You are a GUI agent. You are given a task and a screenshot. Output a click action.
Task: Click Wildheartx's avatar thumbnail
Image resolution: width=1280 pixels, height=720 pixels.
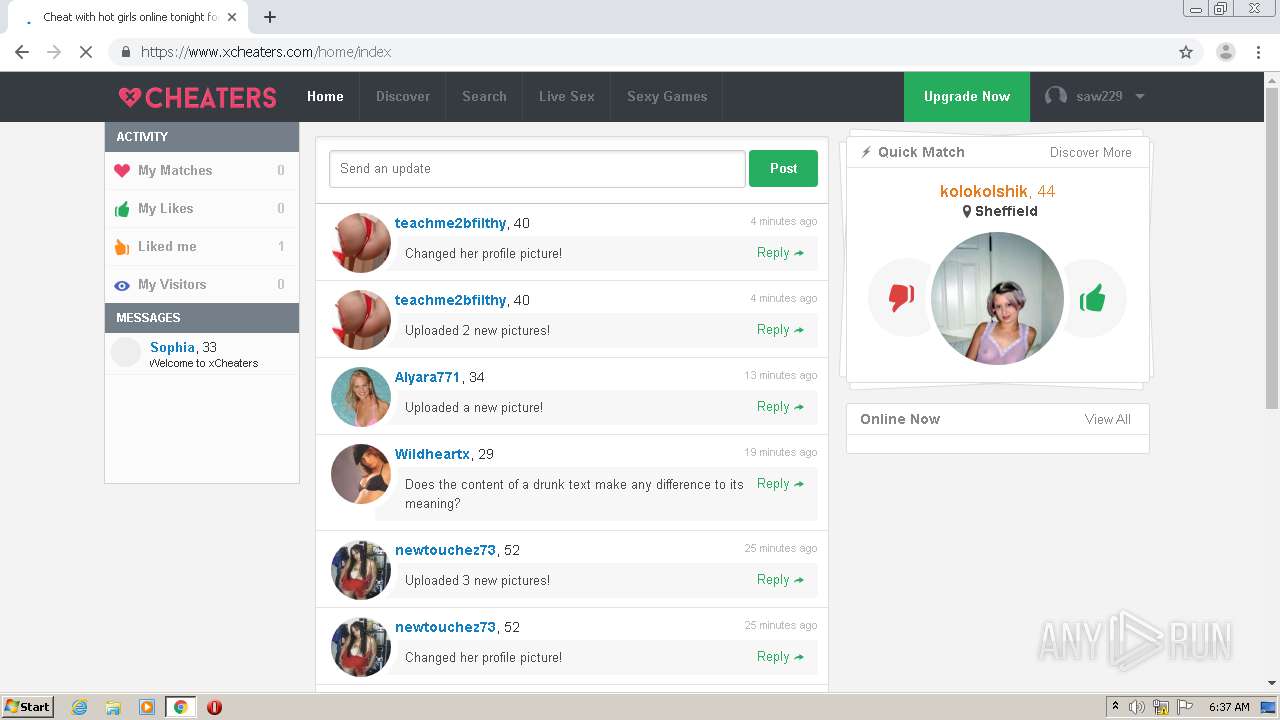click(x=360, y=473)
